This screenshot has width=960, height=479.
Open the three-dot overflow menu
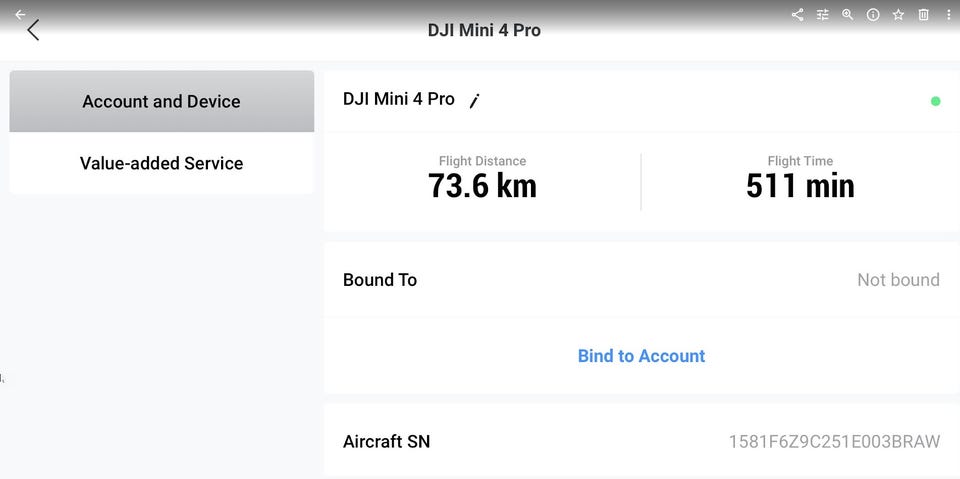point(948,15)
